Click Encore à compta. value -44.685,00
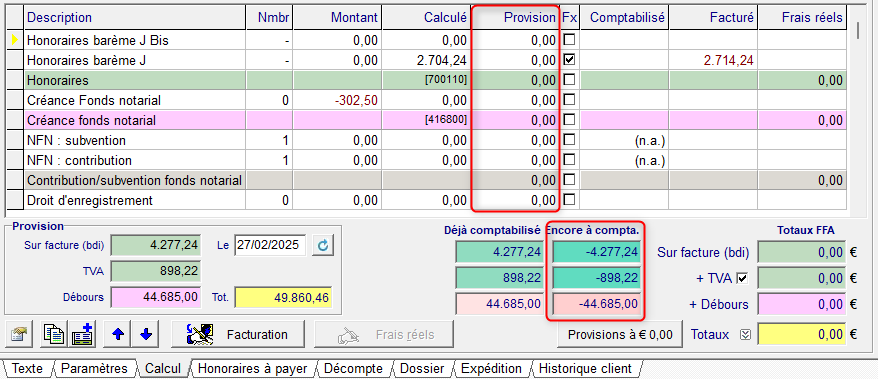The height and width of the screenshot is (379, 878). [x=596, y=303]
